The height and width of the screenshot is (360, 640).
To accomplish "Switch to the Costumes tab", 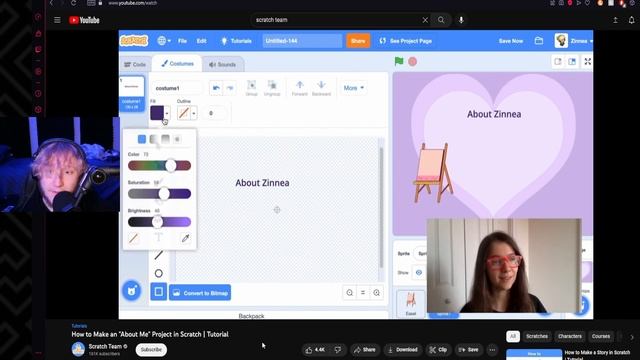I will coord(177,64).
